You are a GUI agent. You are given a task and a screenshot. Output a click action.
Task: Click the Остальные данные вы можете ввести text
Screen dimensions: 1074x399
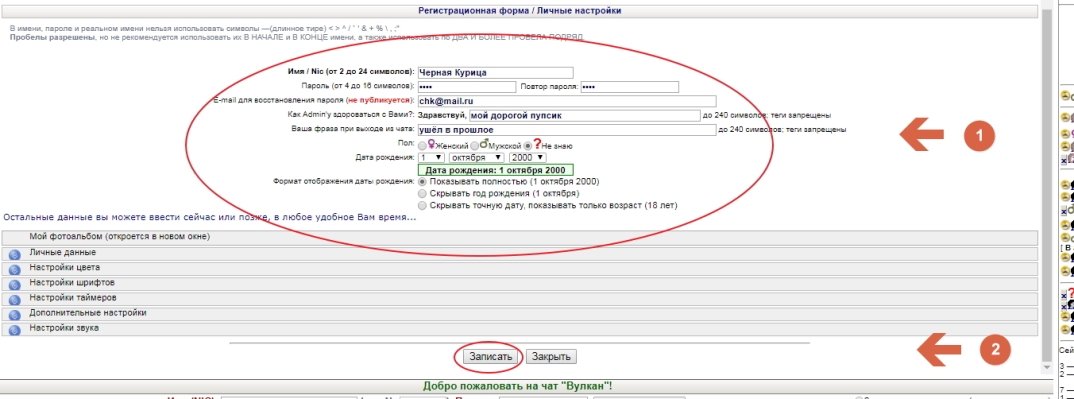(x=210, y=217)
